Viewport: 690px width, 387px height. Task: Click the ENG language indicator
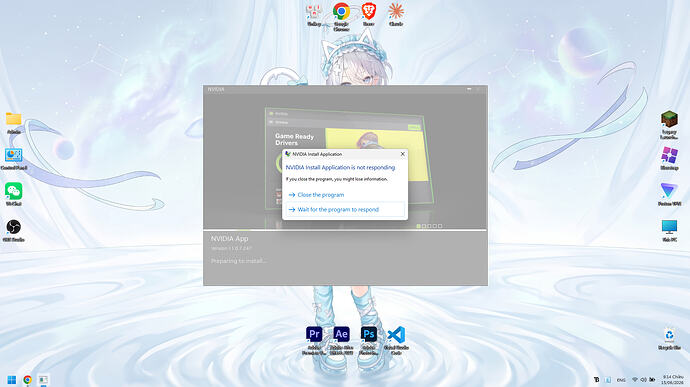pyautogui.click(x=621, y=380)
